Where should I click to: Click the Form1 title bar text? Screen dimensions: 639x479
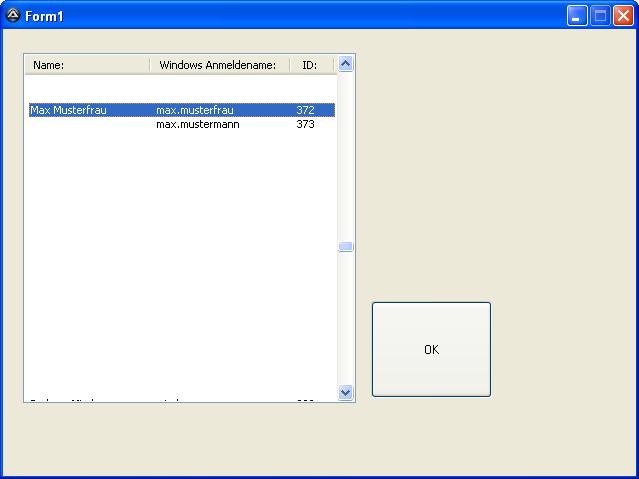coord(44,17)
